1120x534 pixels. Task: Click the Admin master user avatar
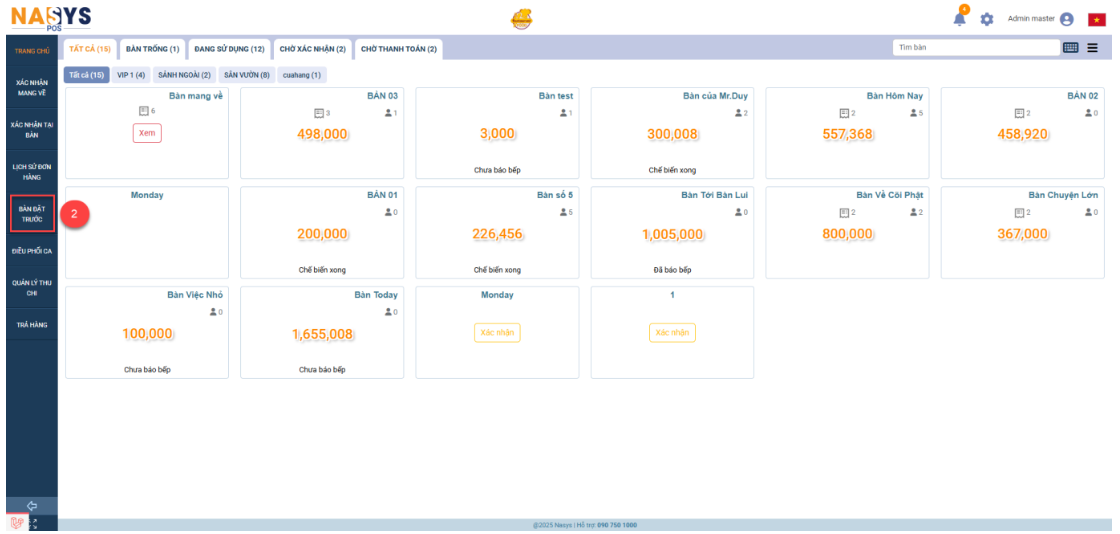(1066, 19)
